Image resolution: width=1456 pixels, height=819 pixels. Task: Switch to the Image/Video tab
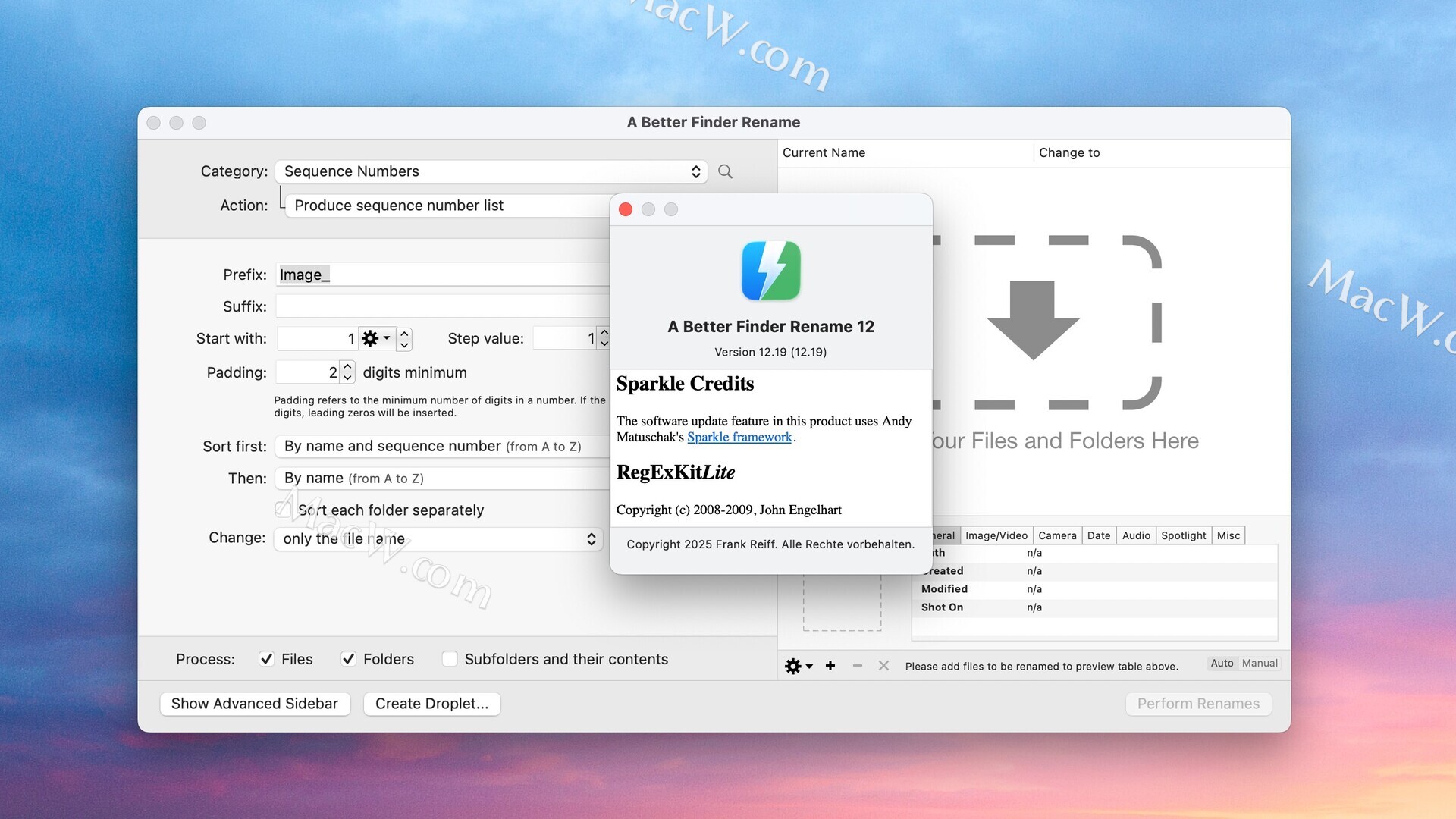(996, 535)
